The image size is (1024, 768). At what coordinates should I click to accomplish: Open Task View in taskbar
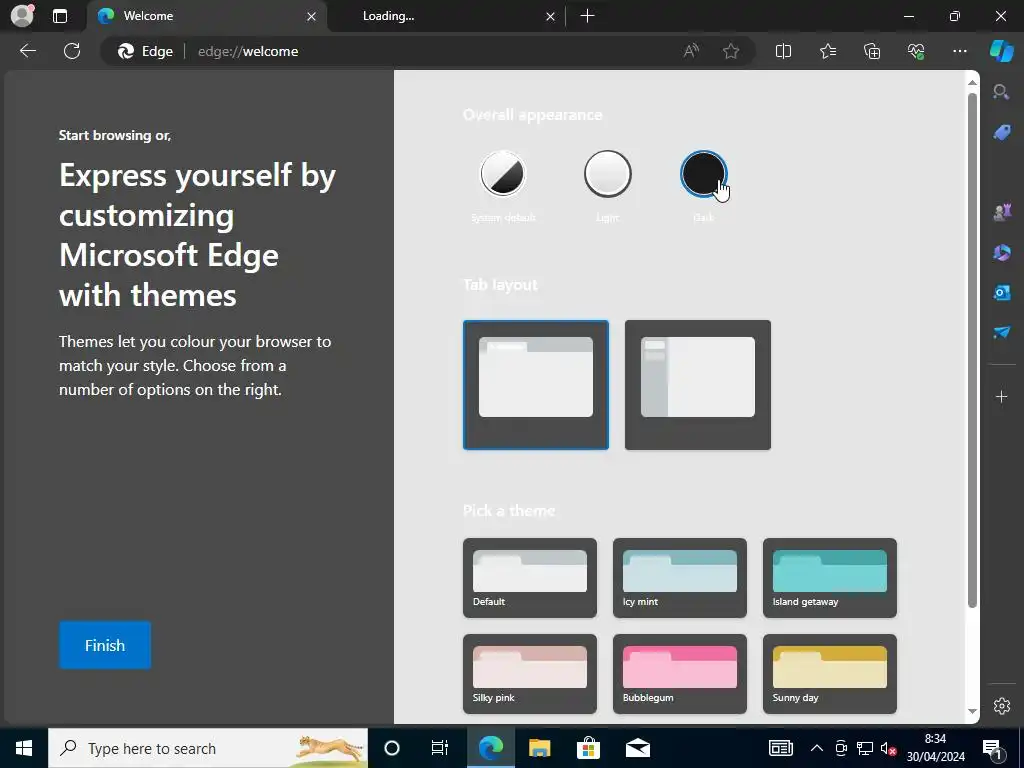point(440,748)
